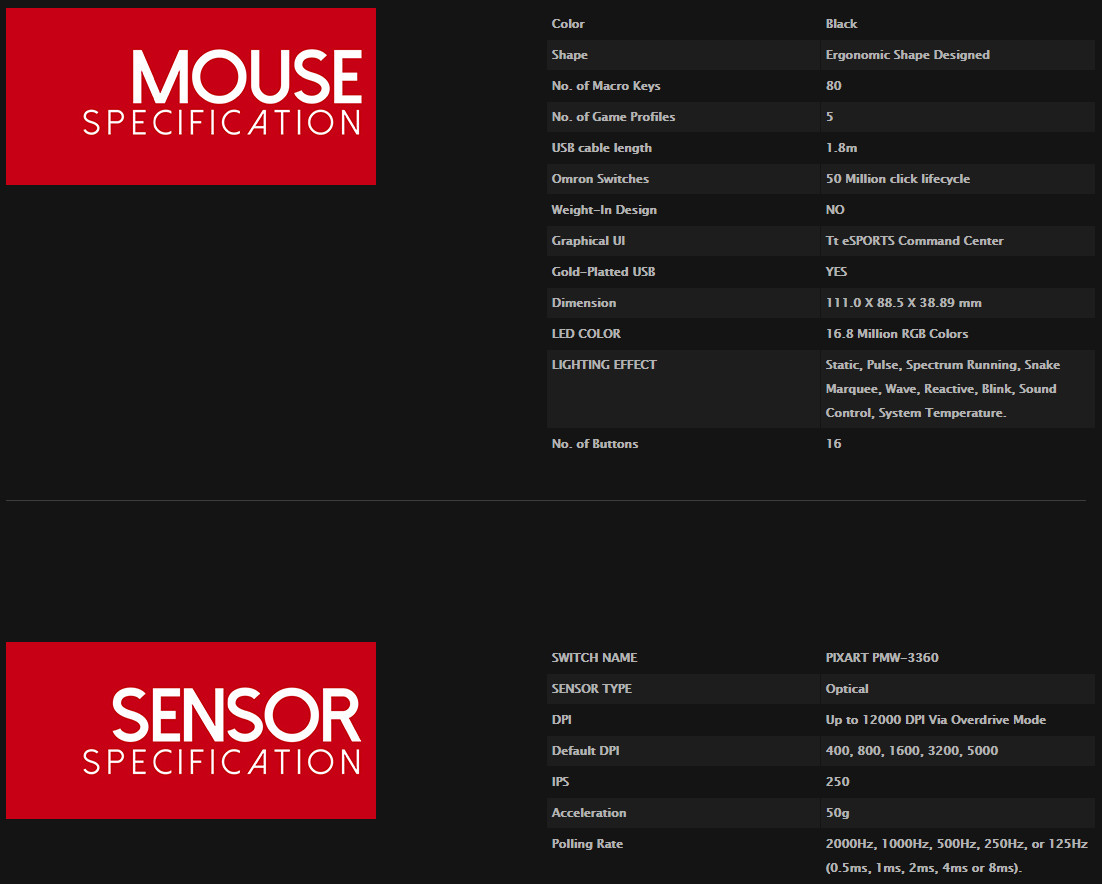Click the SENSOR SPECIFICATION red banner
Viewport: 1102px width, 884px height.
(190, 730)
